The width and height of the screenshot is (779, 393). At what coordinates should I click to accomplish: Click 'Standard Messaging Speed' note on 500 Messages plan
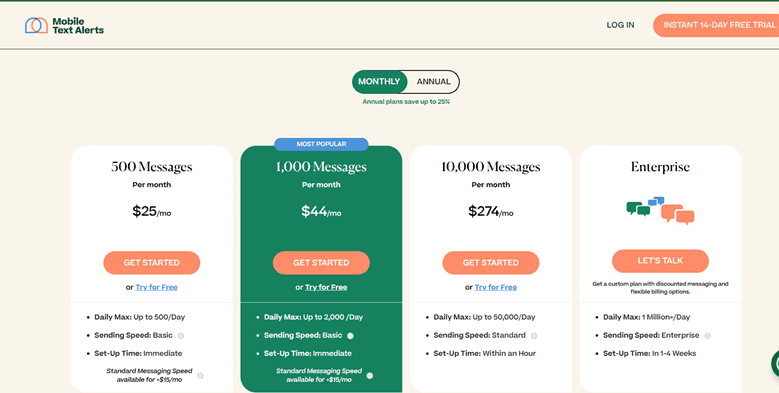coord(150,376)
